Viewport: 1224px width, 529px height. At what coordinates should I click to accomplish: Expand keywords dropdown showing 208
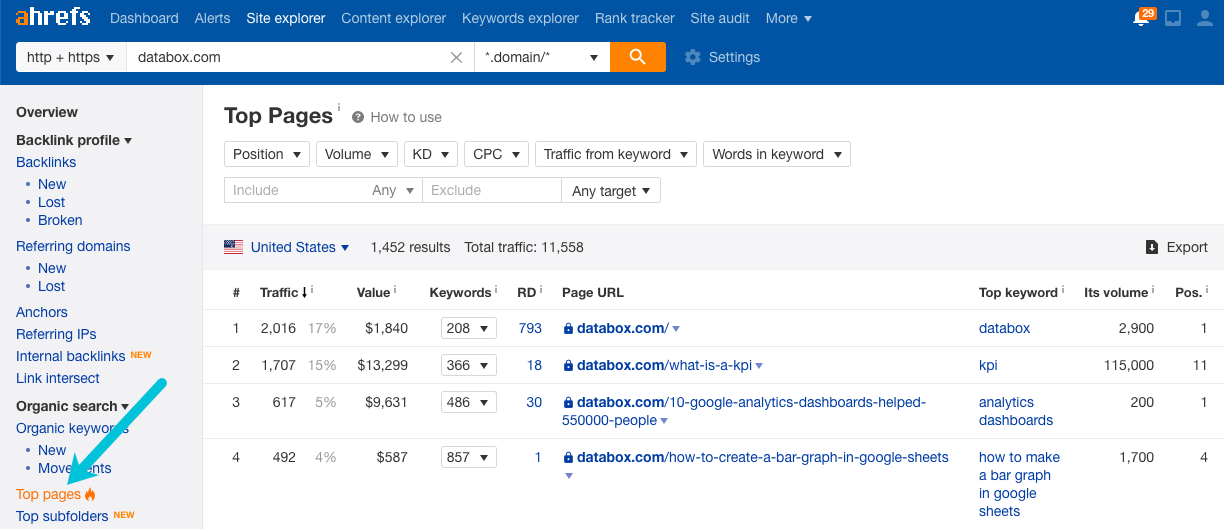pos(469,328)
